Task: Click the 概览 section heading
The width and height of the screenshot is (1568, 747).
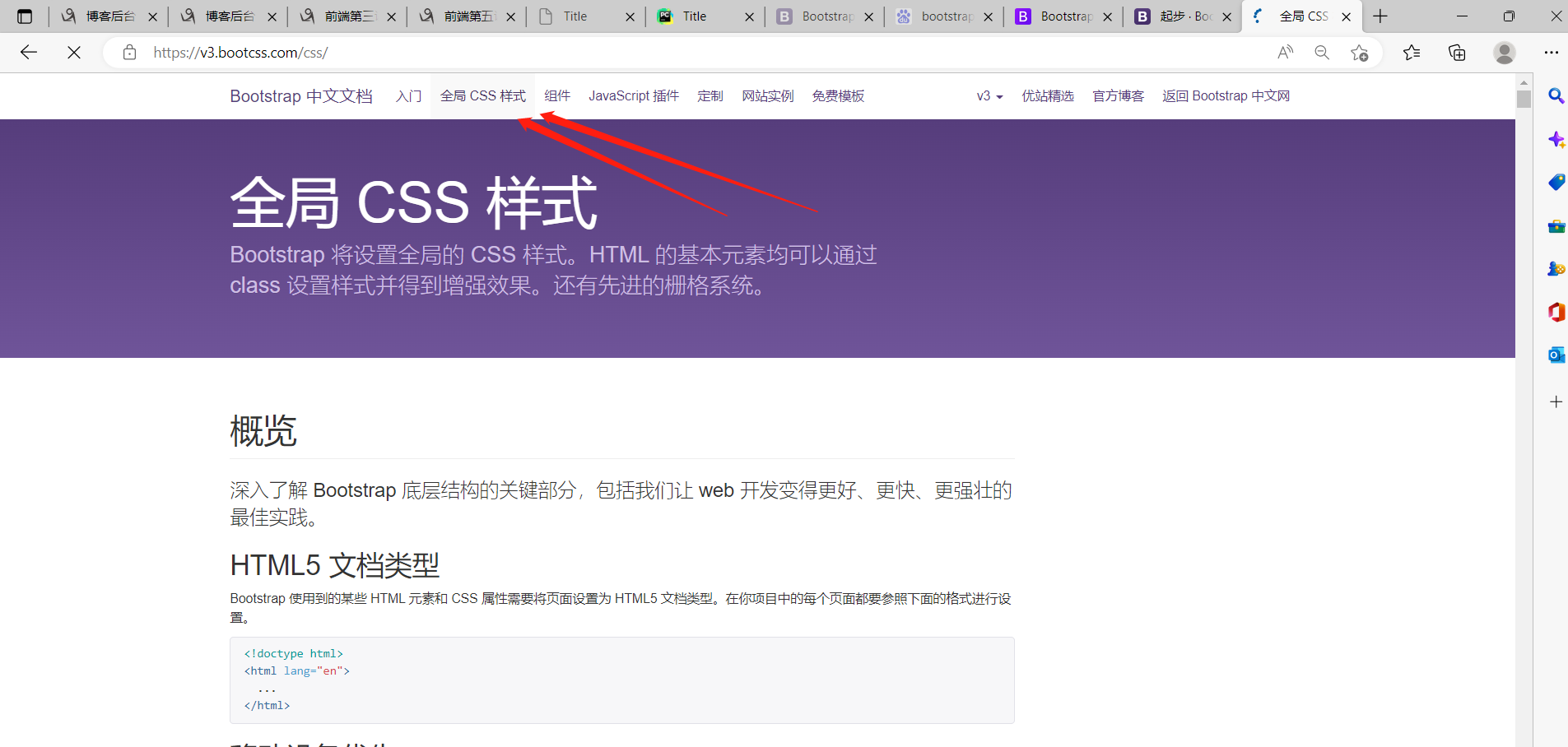Action: point(263,430)
